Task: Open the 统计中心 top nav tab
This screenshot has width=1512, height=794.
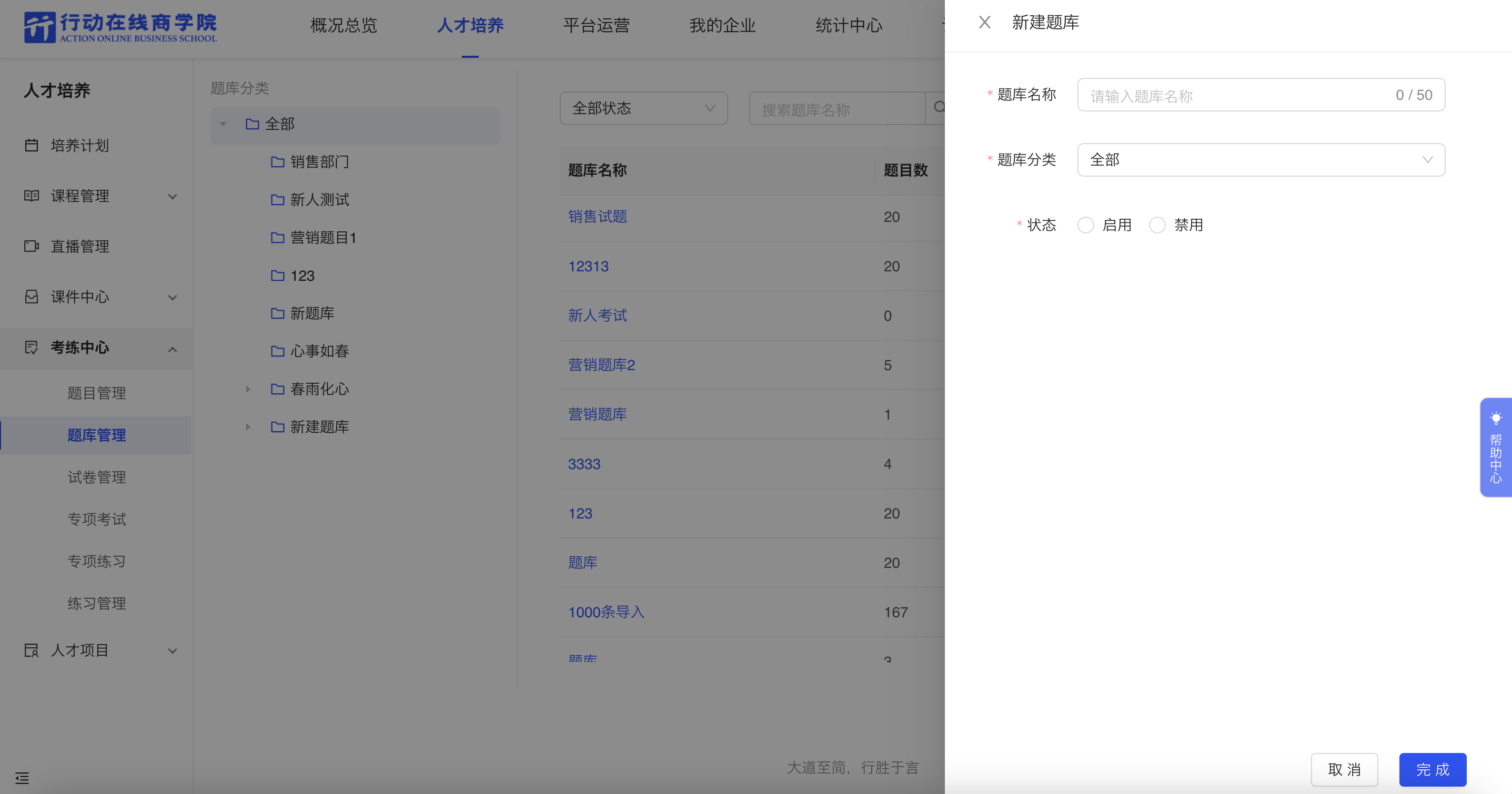Action: pos(849,25)
